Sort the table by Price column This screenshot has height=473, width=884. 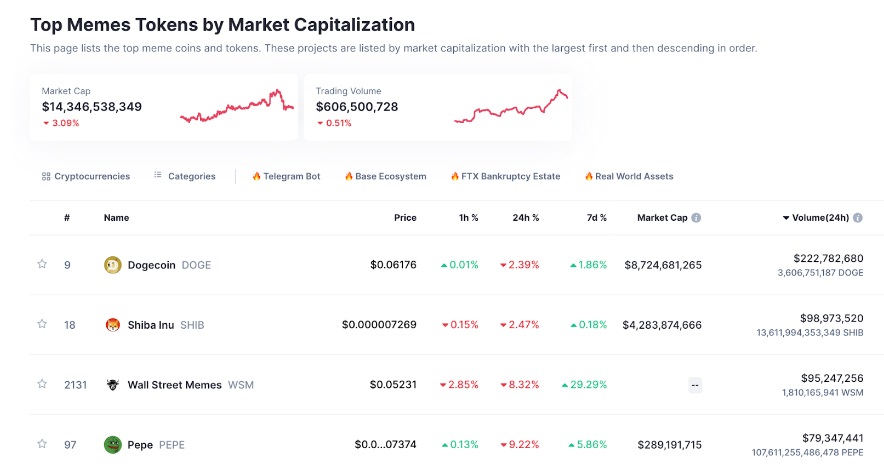405,218
